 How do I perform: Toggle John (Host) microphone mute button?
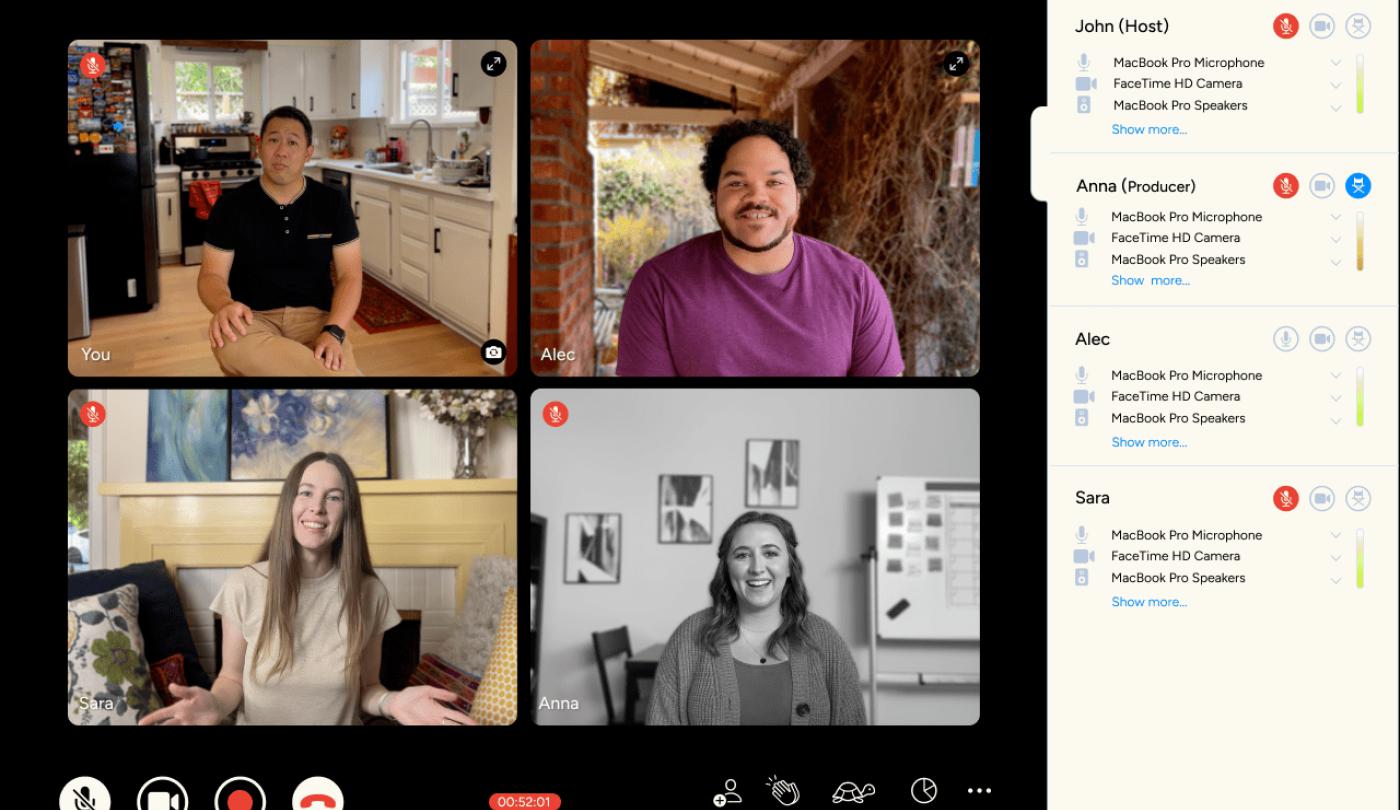(1286, 26)
